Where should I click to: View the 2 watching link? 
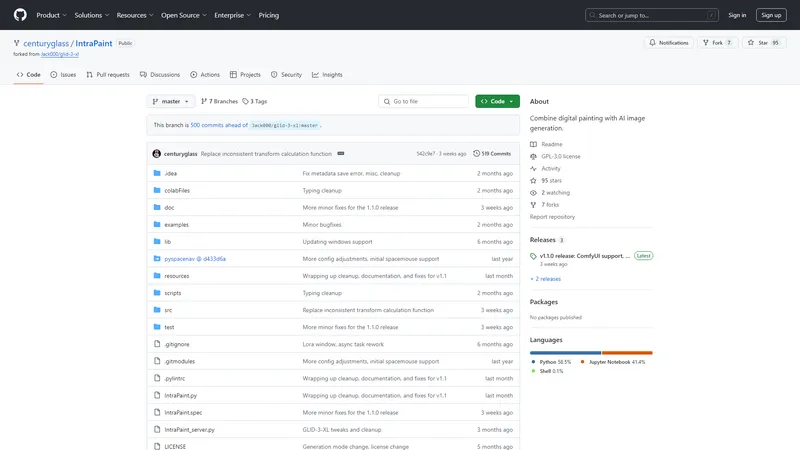[550, 193]
